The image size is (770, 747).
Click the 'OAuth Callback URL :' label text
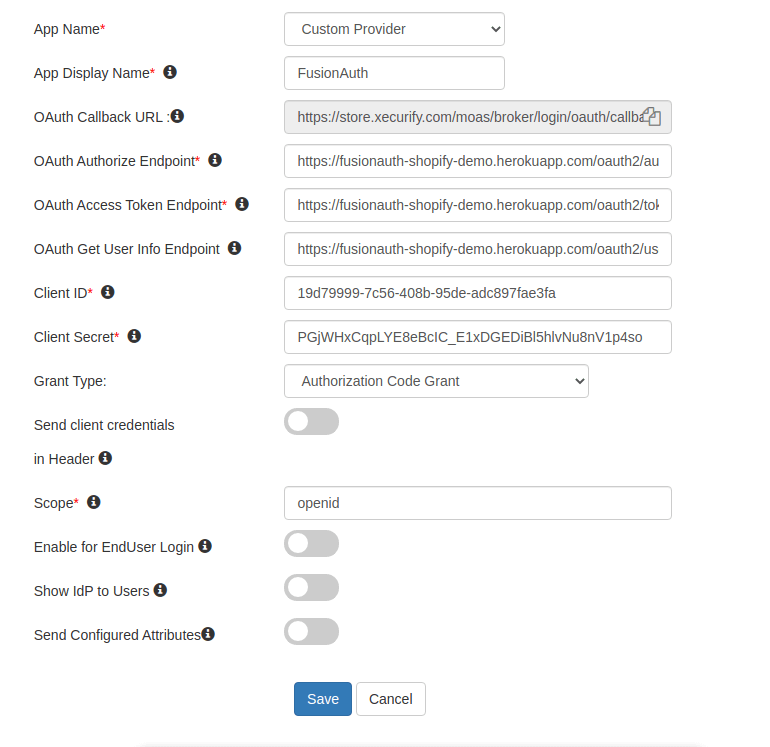pyautogui.click(x=102, y=117)
